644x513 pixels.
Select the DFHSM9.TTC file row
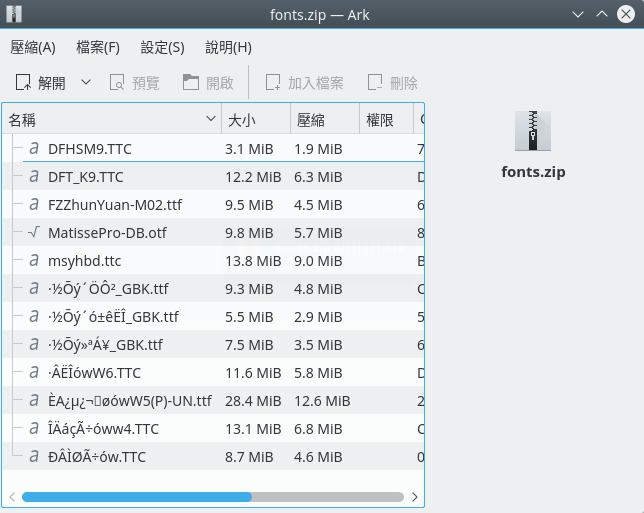[x=214, y=149]
